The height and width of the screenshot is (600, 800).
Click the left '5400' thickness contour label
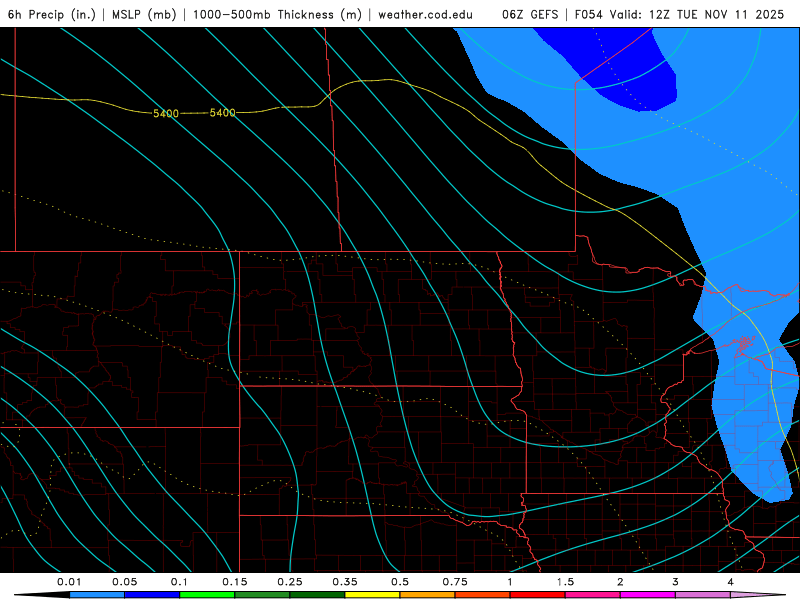(166, 113)
